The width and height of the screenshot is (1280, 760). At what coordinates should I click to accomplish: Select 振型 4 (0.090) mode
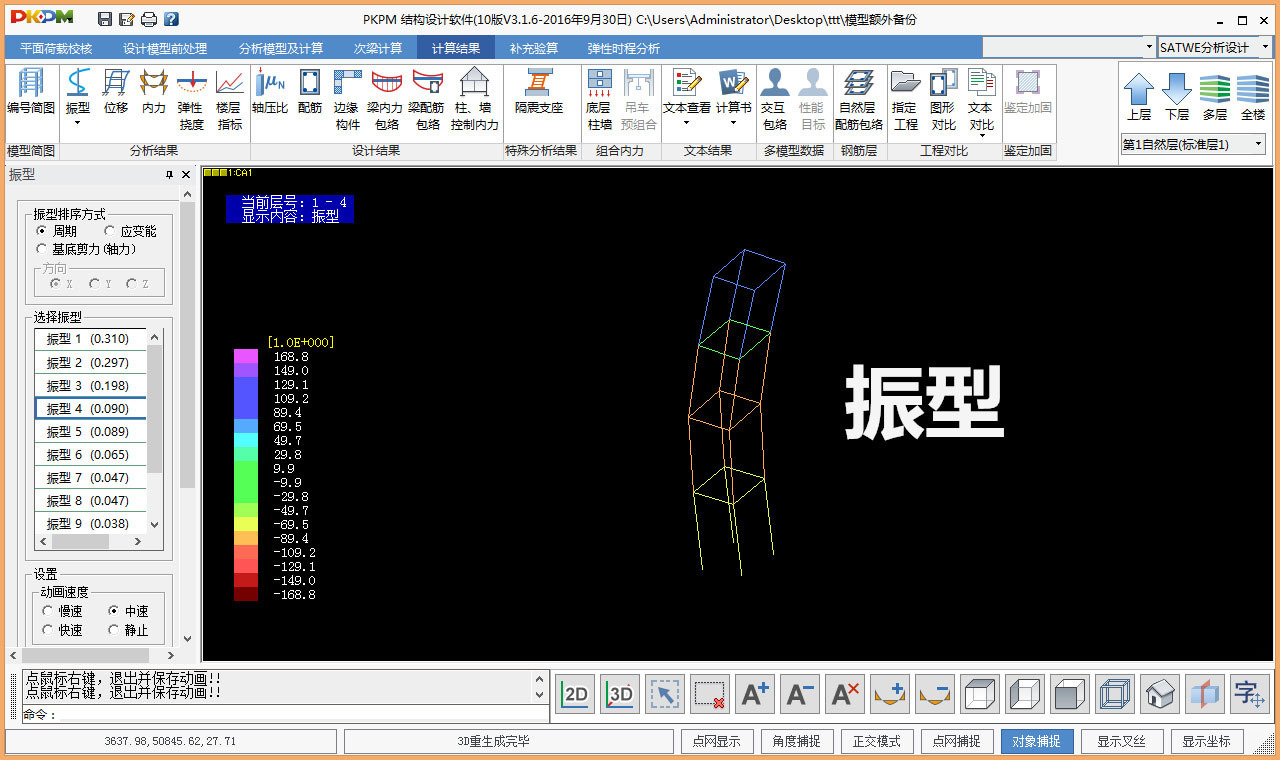(x=90, y=407)
